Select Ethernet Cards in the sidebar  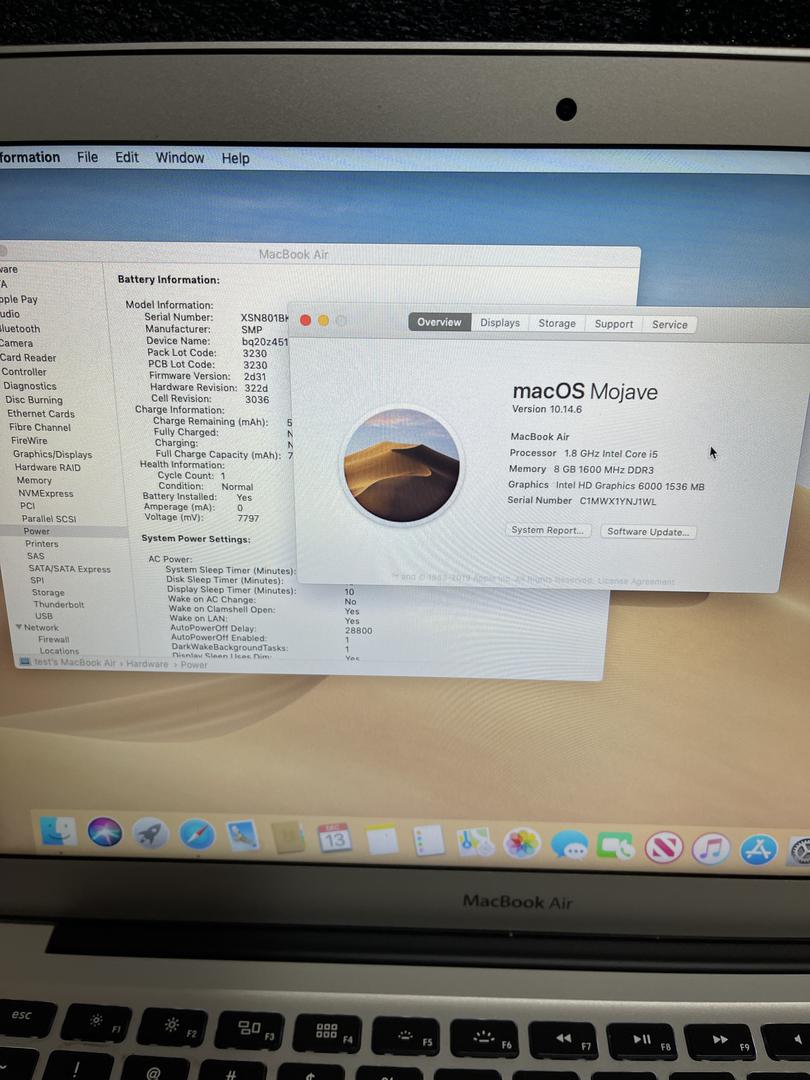pos(41,413)
